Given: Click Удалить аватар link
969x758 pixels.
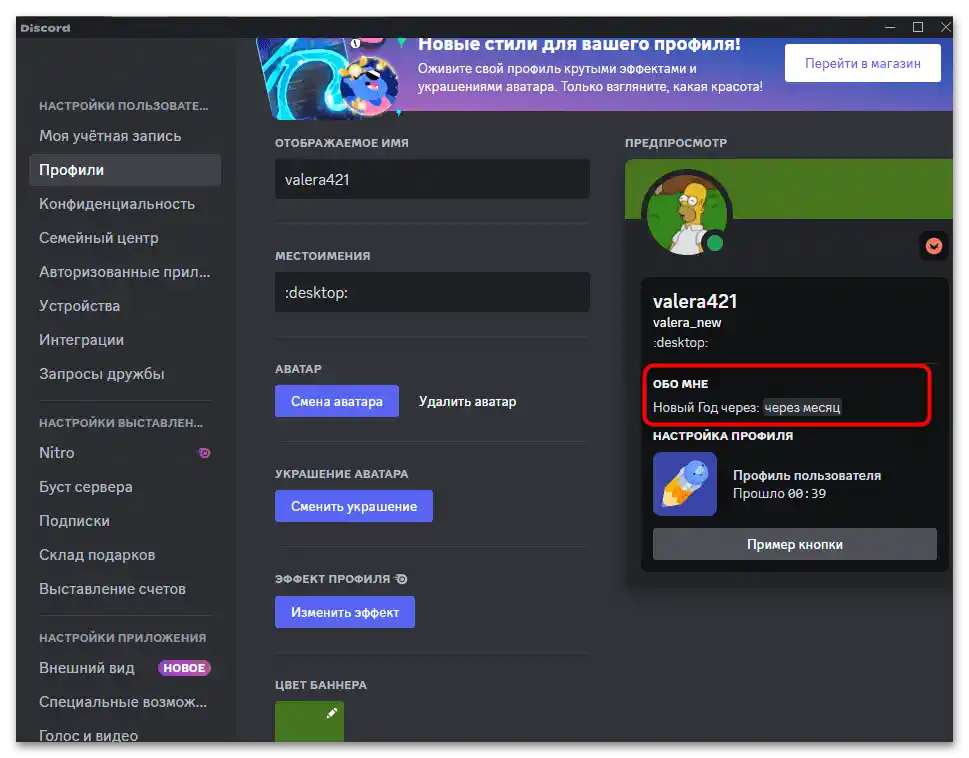Looking at the screenshot, I should click(x=467, y=402).
